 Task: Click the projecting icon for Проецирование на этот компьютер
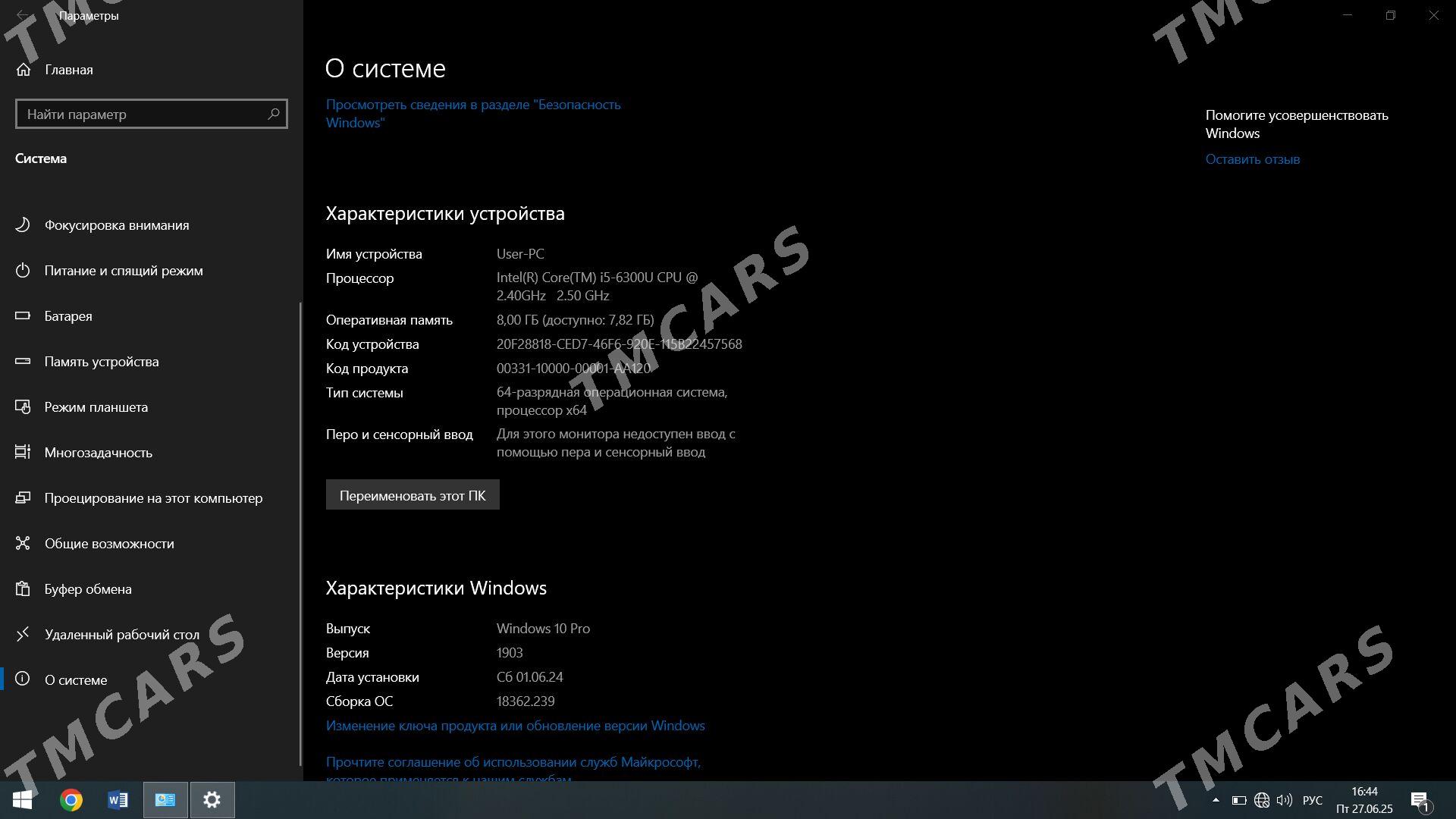(x=23, y=497)
